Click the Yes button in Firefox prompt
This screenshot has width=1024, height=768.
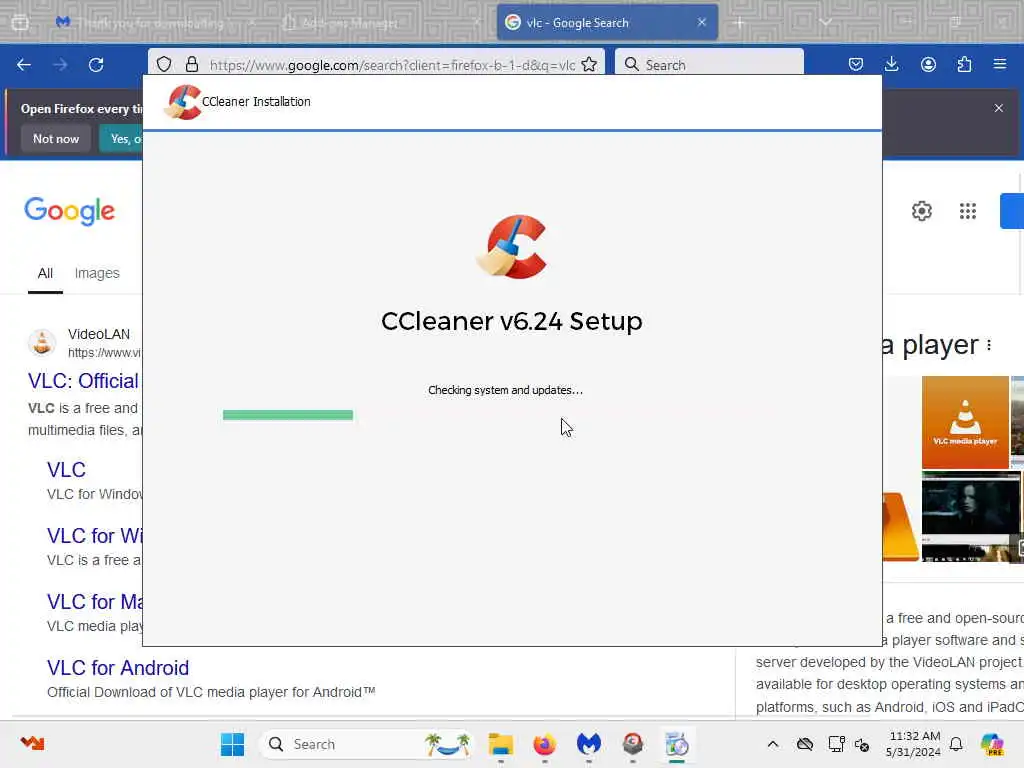pos(121,138)
